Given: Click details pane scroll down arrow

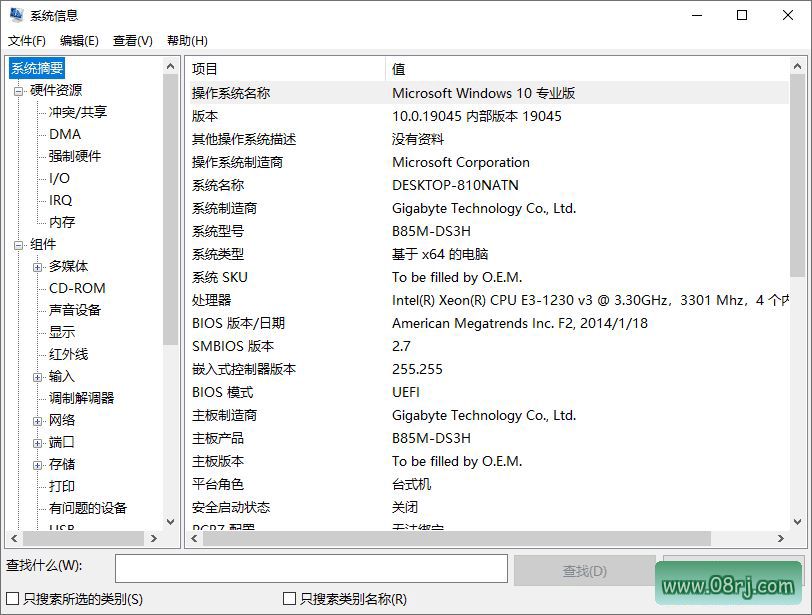Looking at the screenshot, I should click(x=798, y=522).
